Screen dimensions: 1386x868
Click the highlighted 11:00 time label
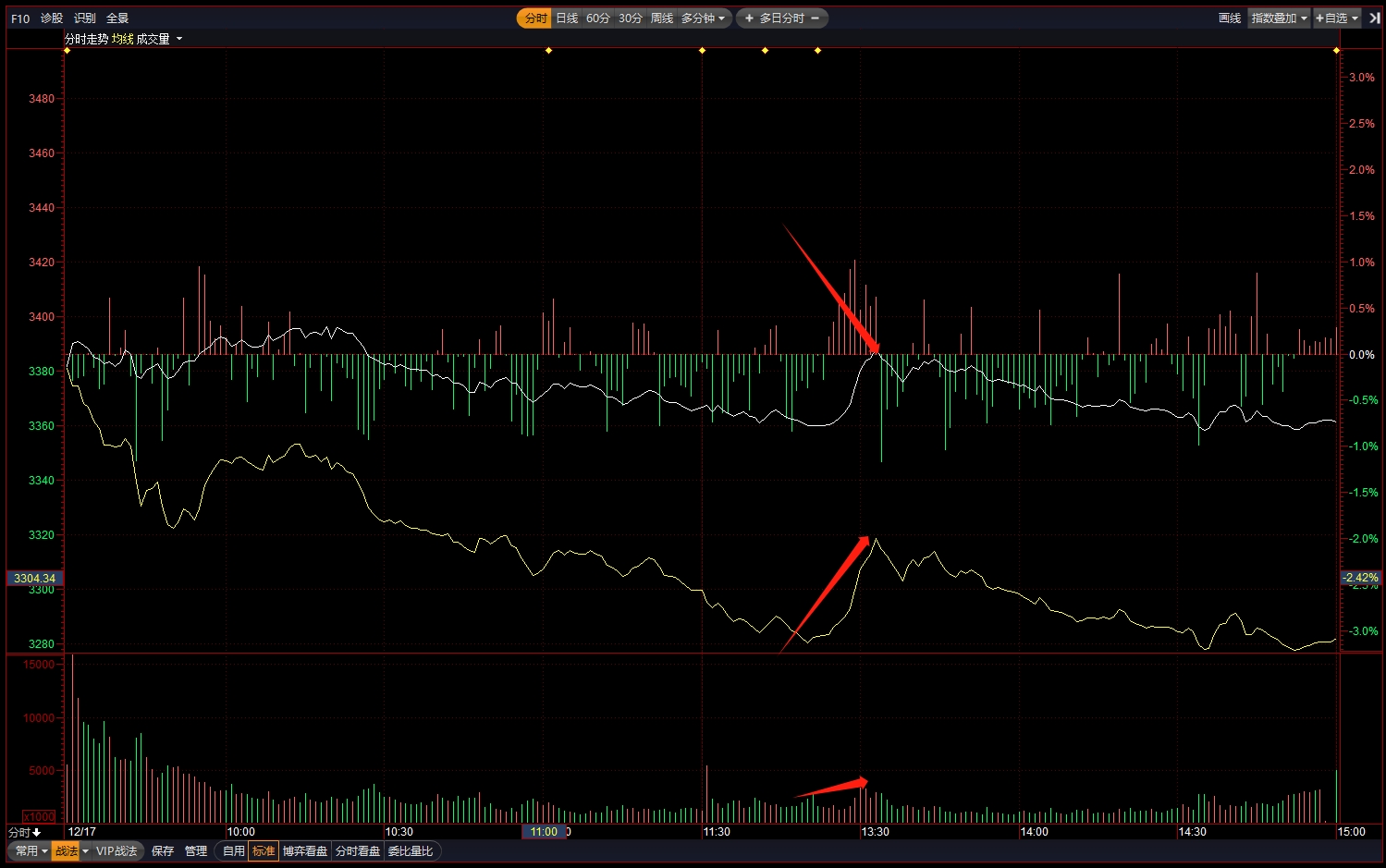point(544,832)
